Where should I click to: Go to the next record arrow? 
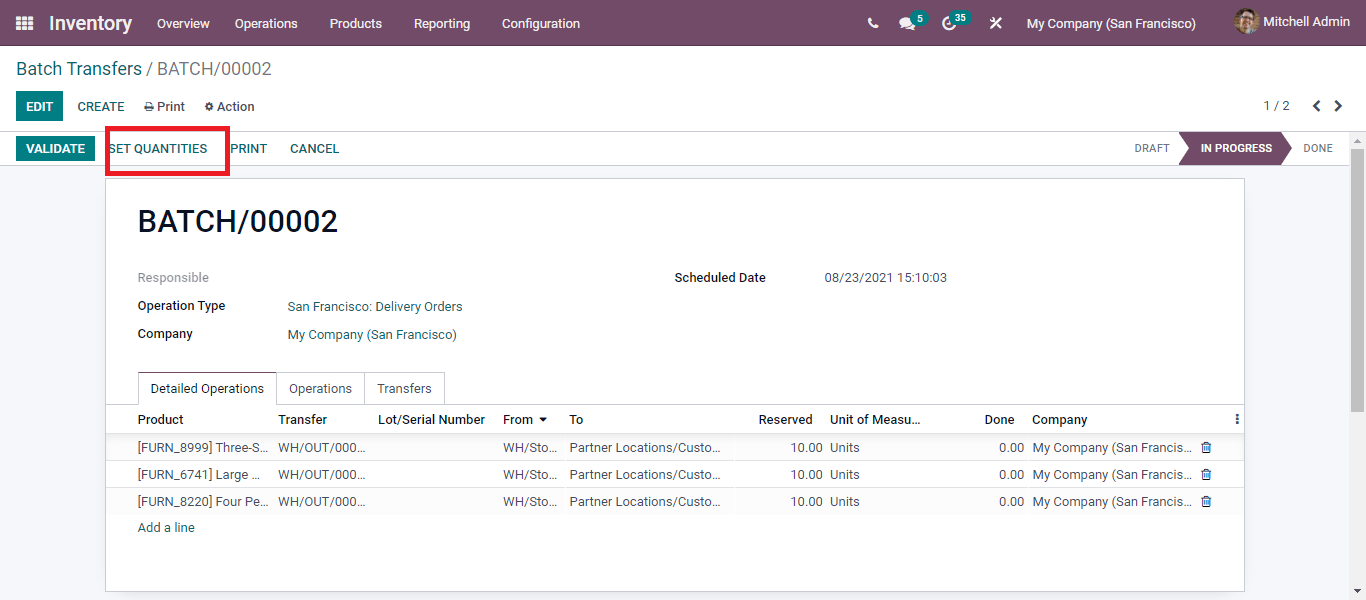pyautogui.click(x=1339, y=106)
